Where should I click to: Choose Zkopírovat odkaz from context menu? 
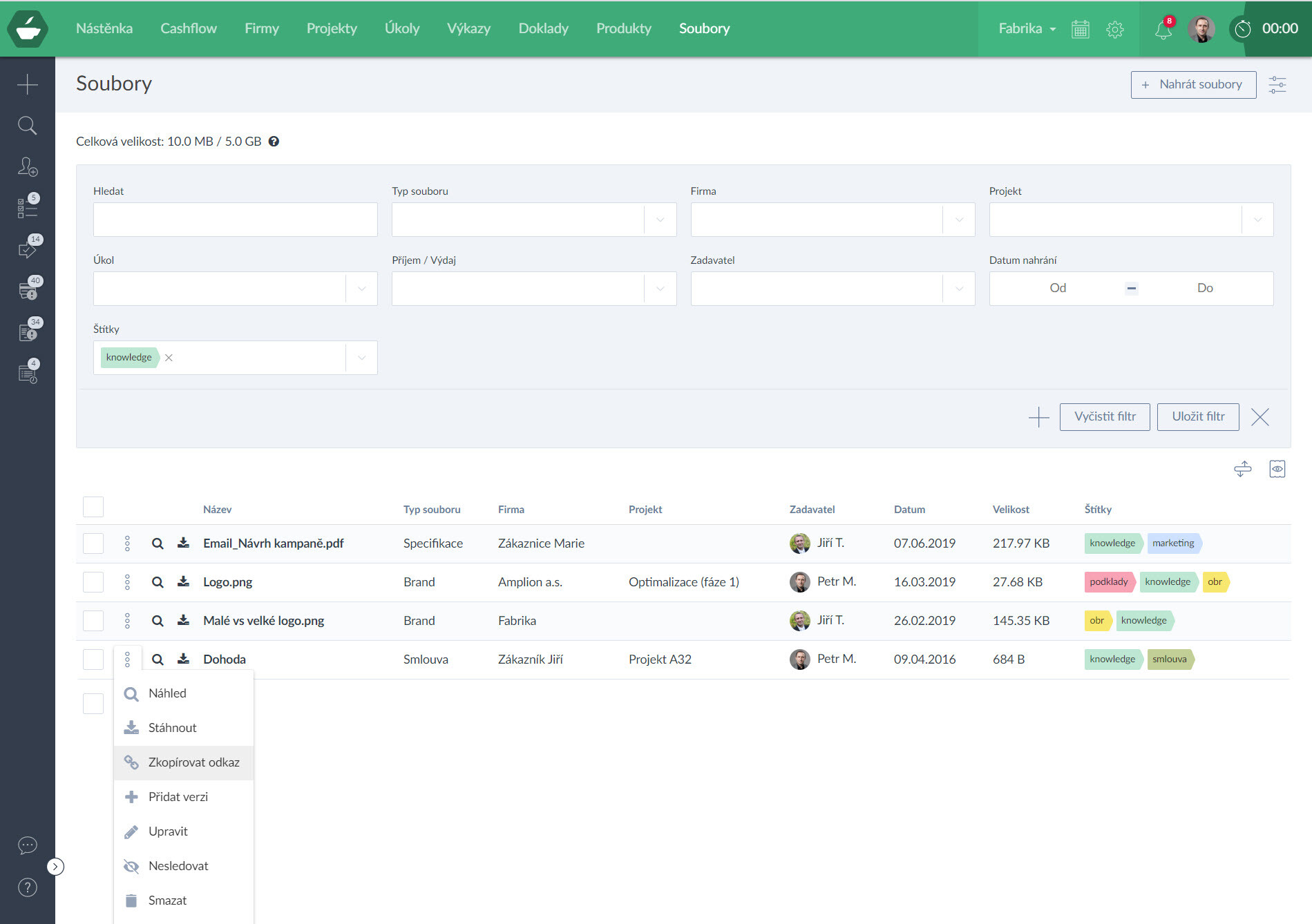[193, 762]
